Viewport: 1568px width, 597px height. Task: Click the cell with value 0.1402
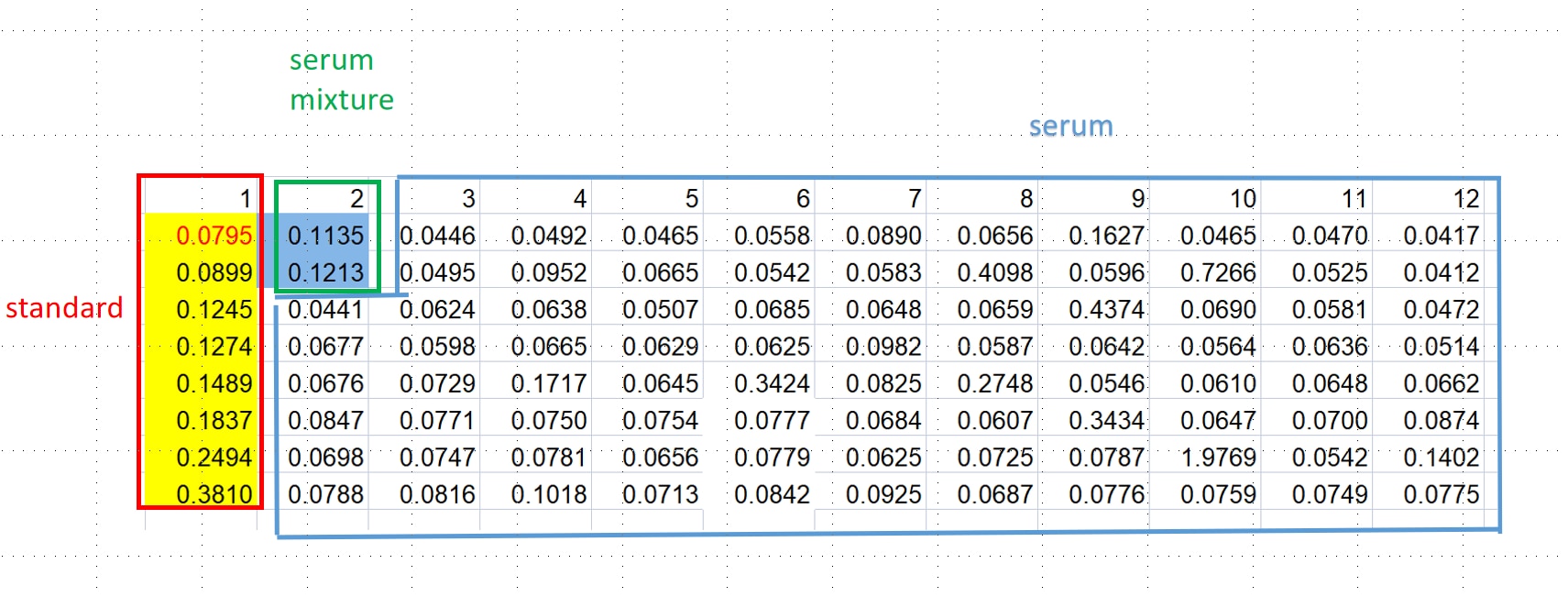1441,458
